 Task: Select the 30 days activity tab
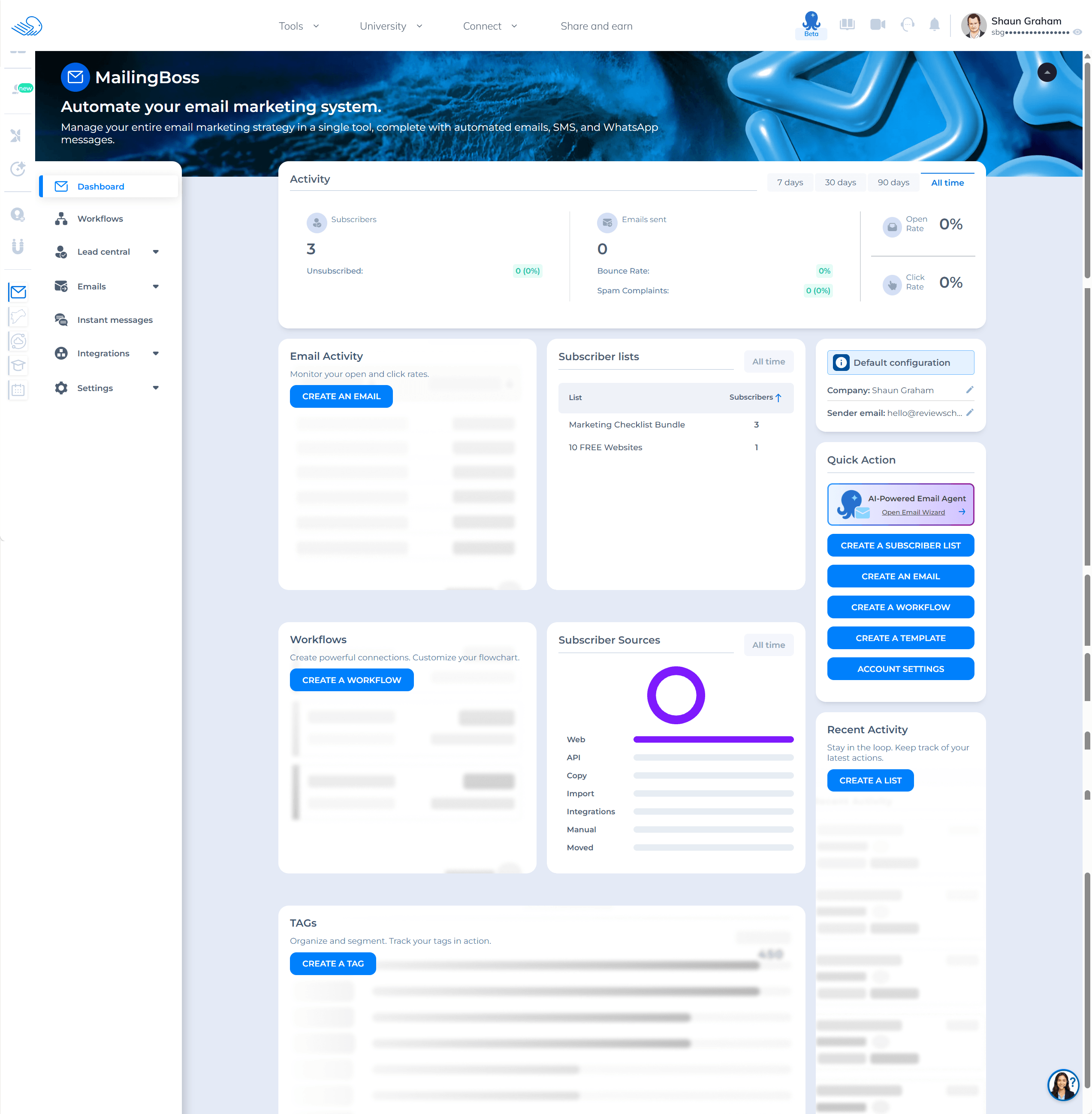click(x=840, y=182)
